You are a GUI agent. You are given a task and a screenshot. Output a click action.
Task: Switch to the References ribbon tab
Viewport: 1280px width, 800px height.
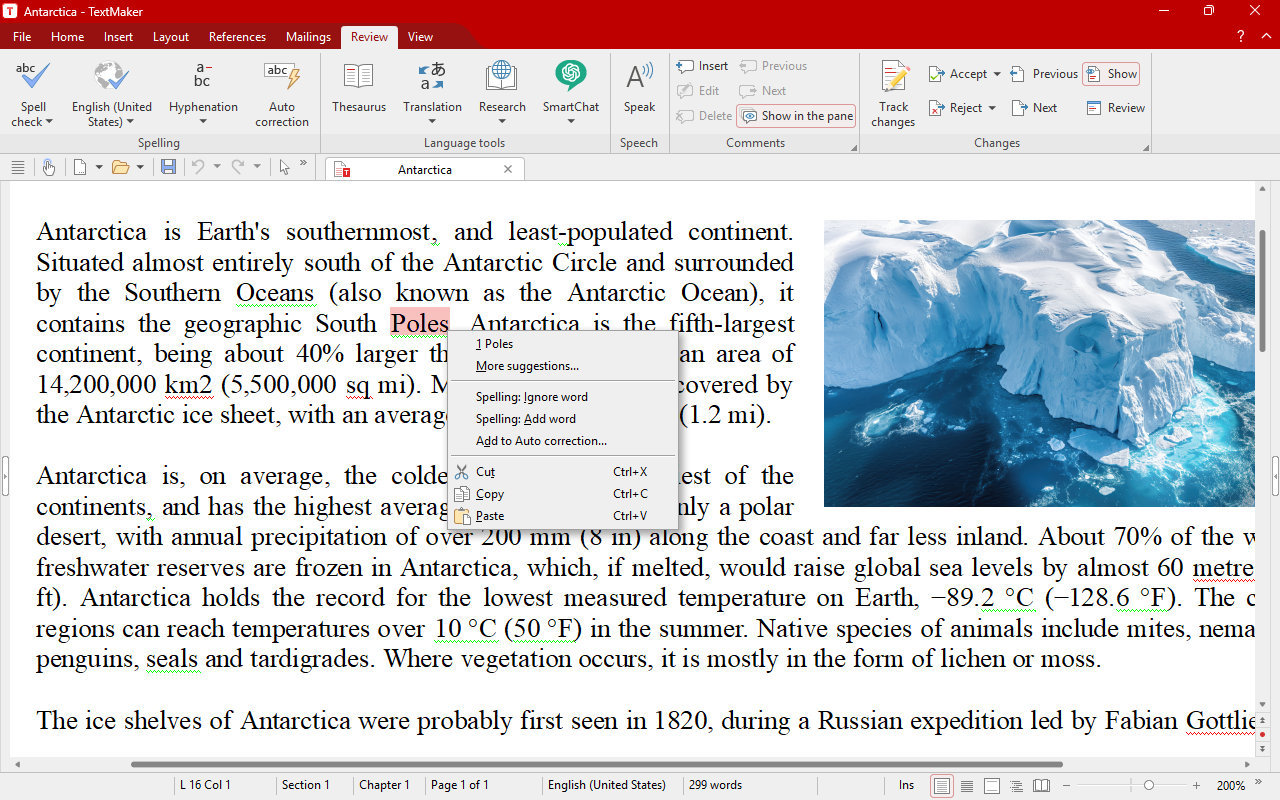(x=237, y=37)
